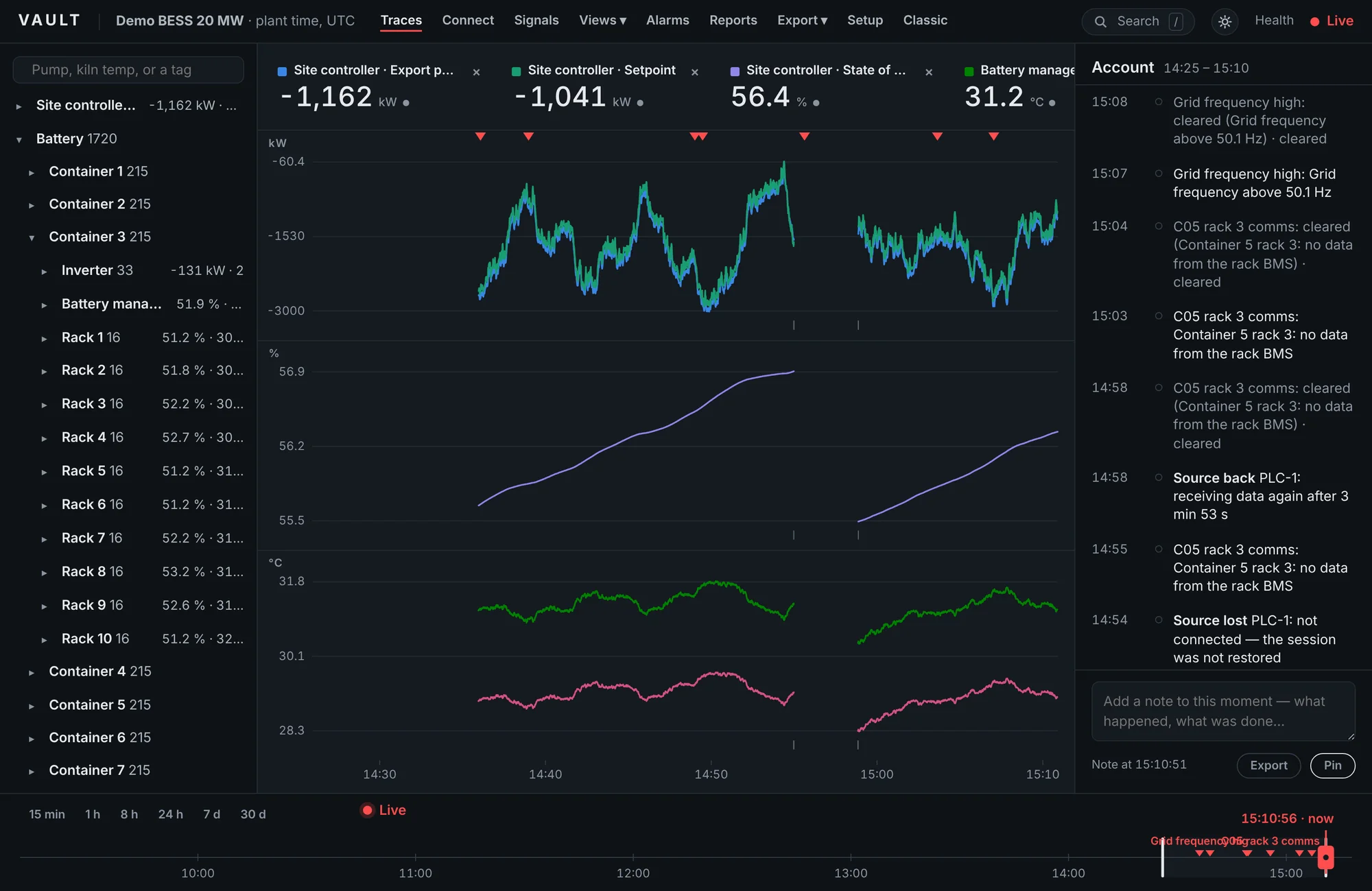The height and width of the screenshot is (891, 1372).
Task: Remove the Site controller Export power trace
Action: (x=476, y=72)
